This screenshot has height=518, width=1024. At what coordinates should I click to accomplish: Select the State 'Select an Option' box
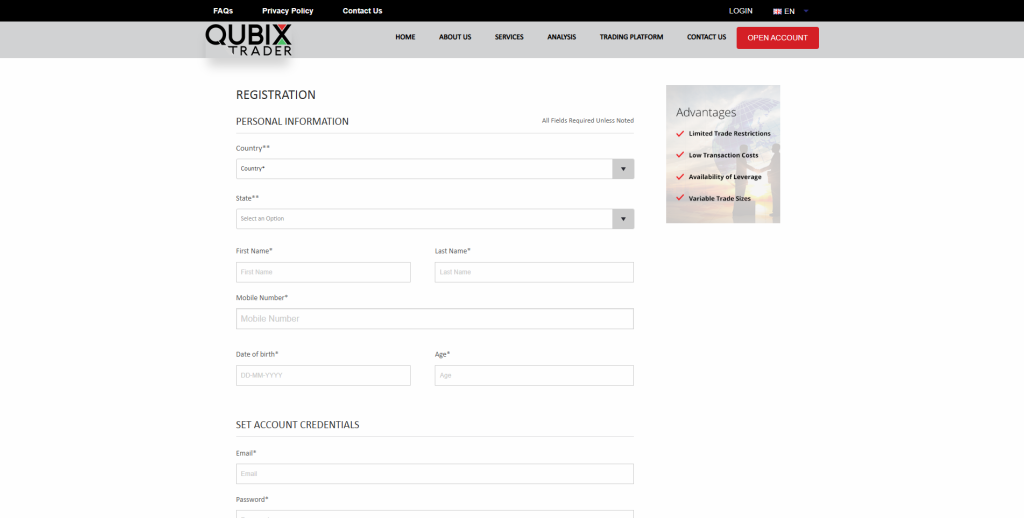click(x=435, y=219)
